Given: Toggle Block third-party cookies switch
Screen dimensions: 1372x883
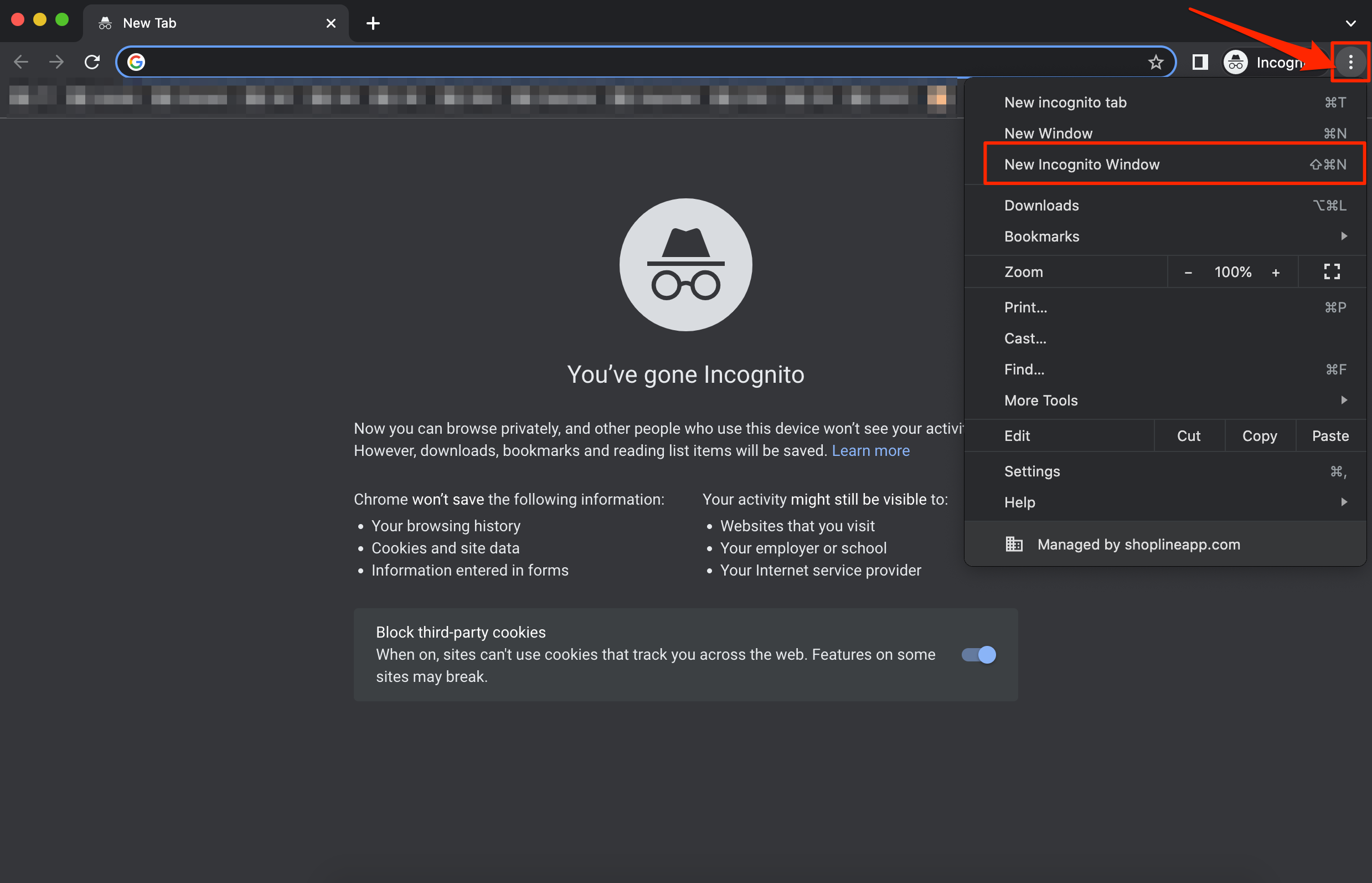Looking at the screenshot, I should [978, 654].
